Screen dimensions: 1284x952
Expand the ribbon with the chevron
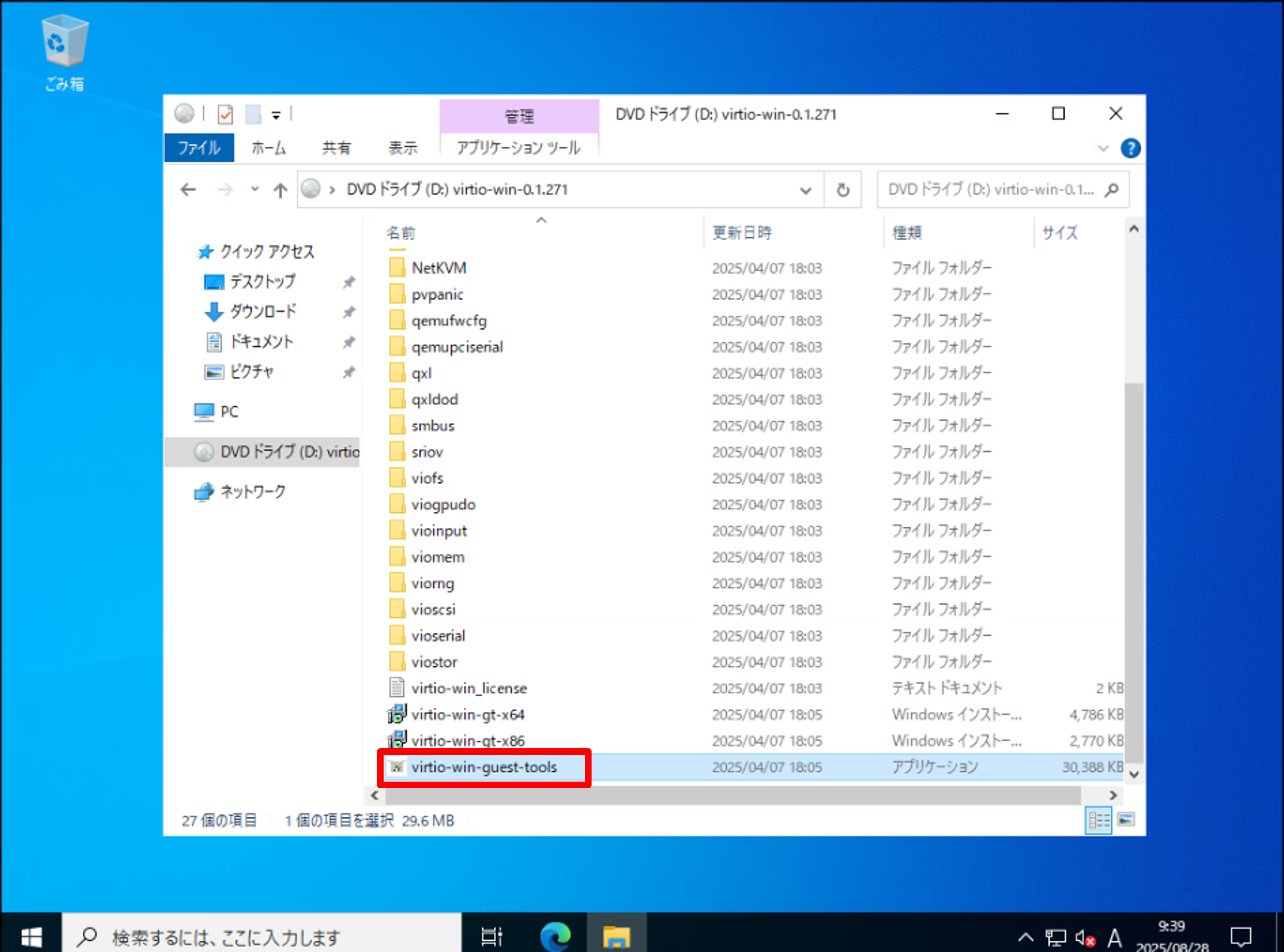point(1103,149)
